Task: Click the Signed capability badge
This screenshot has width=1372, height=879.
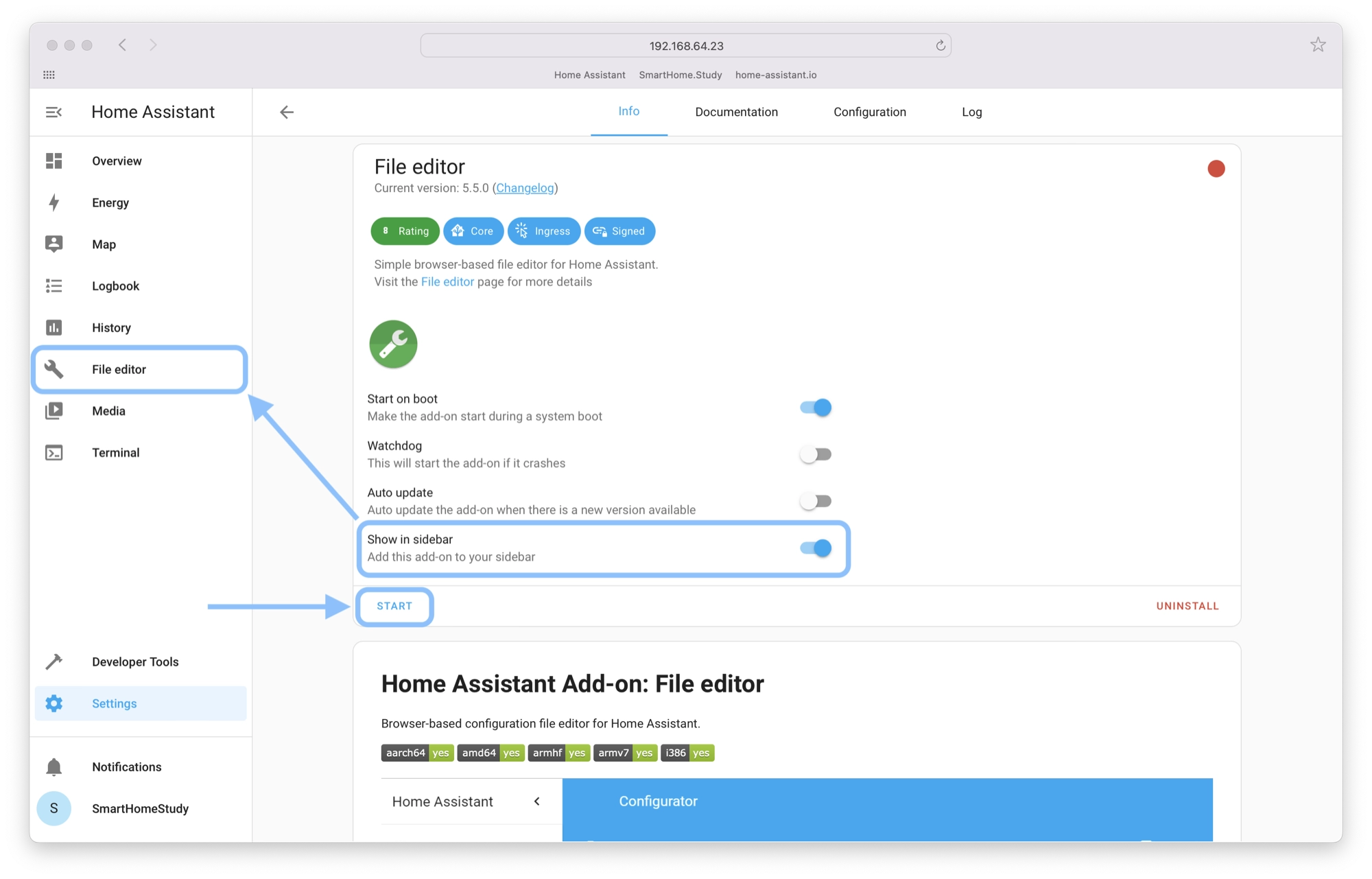Action: (x=619, y=231)
